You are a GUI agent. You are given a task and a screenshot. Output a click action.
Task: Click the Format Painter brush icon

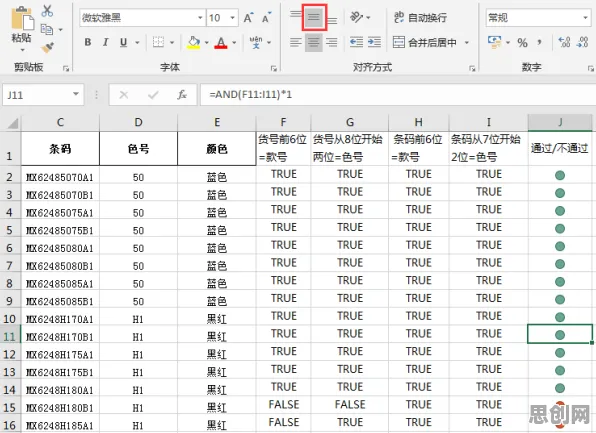point(48,47)
